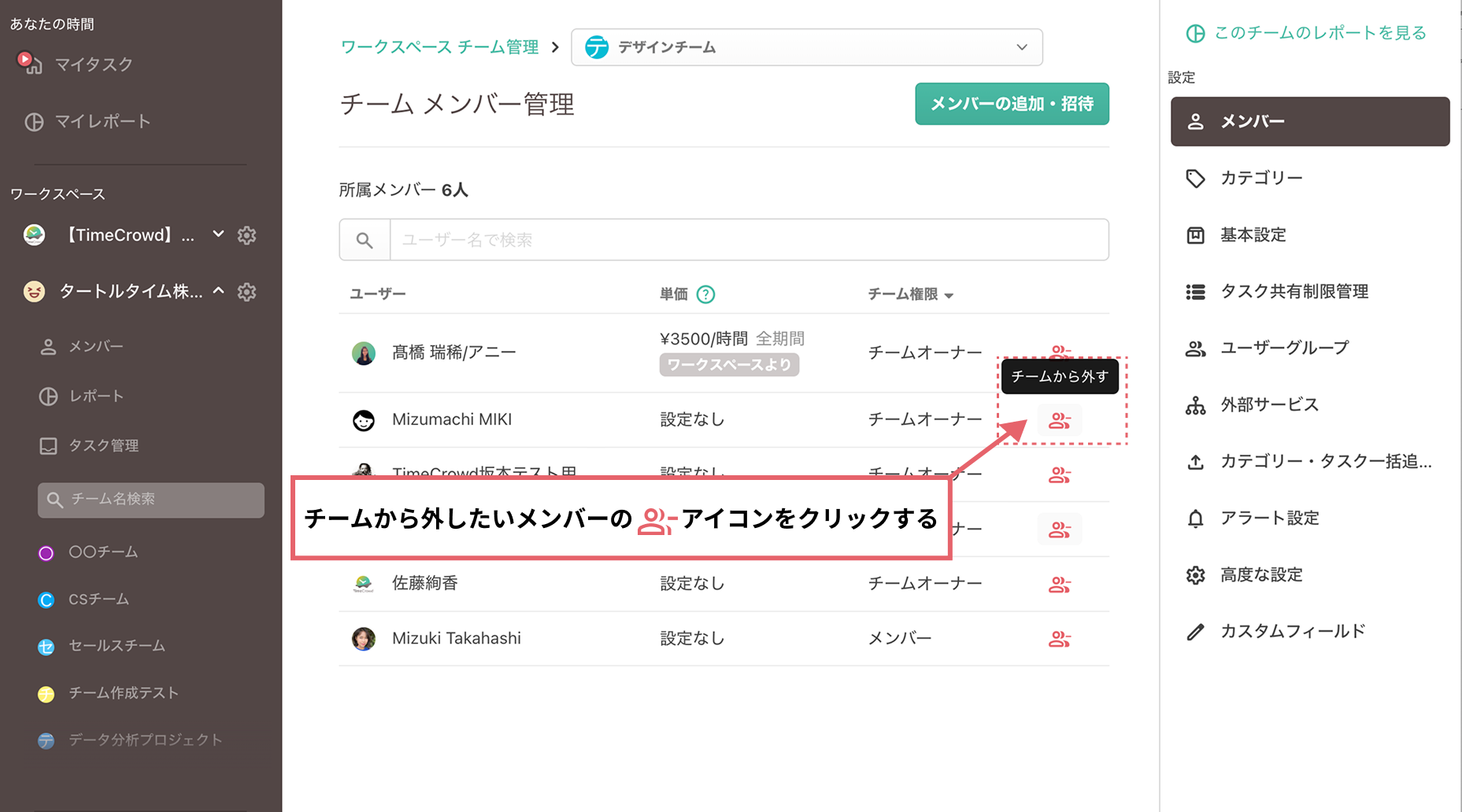Expand the 【TimeCrowd】 workspace section
Viewport: 1462px width, 812px height.
tap(218, 234)
